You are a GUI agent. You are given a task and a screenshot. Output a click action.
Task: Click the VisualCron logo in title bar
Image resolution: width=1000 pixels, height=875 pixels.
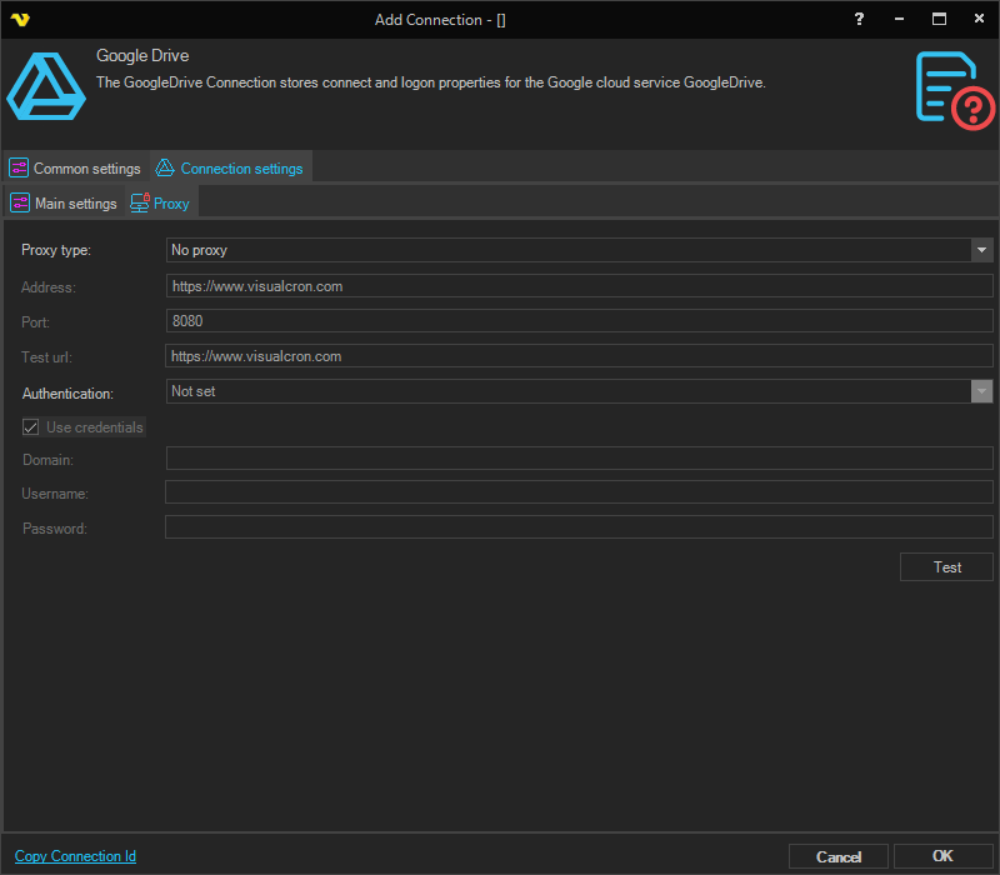20,19
